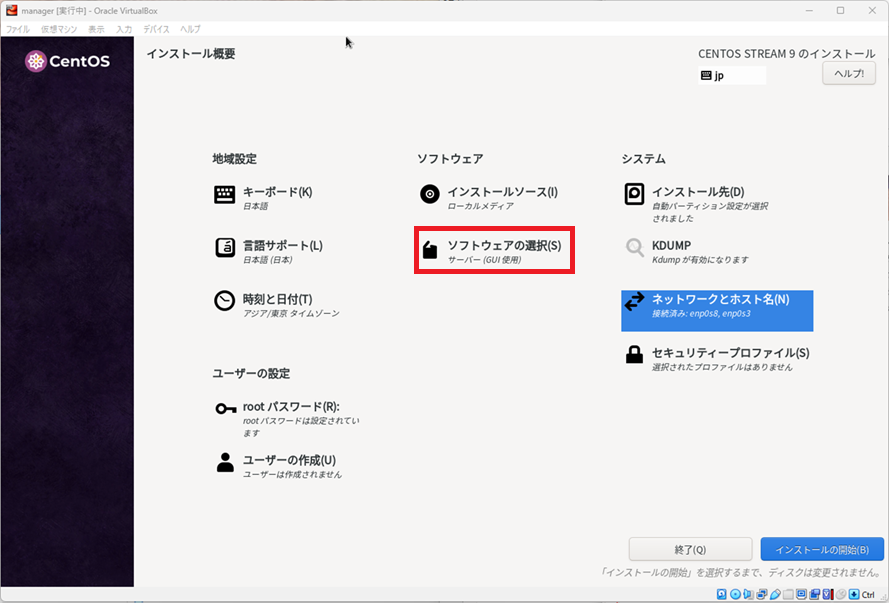
Task: Click the VirtualBox hard disk activity icon
Action: [x=721, y=594]
